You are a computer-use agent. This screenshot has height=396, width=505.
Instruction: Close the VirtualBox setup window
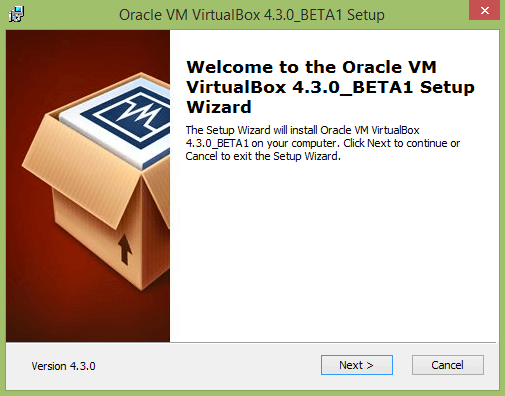pos(484,10)
